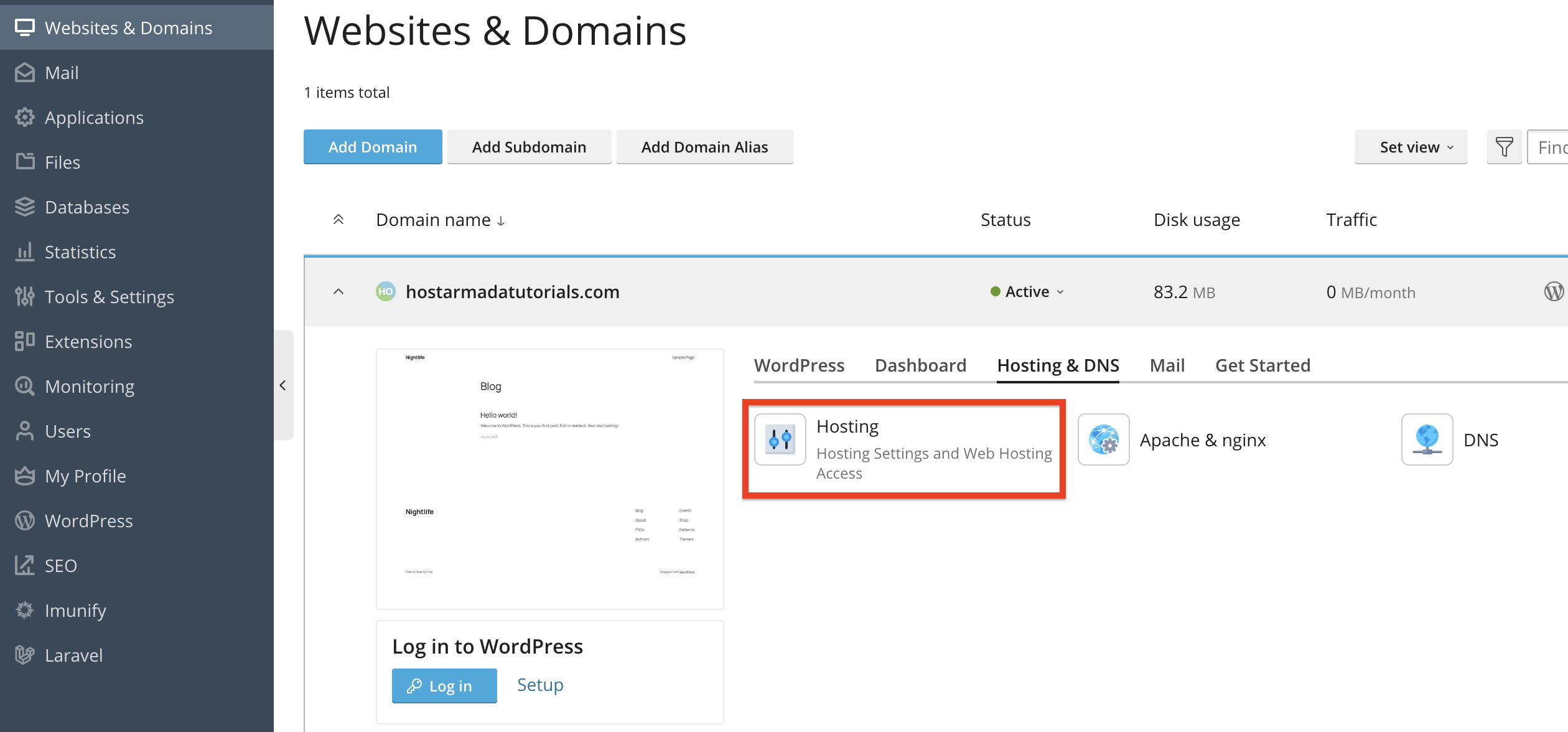
Task: Open the Databases section from the sidebar
Action: [x=87, y=207]
